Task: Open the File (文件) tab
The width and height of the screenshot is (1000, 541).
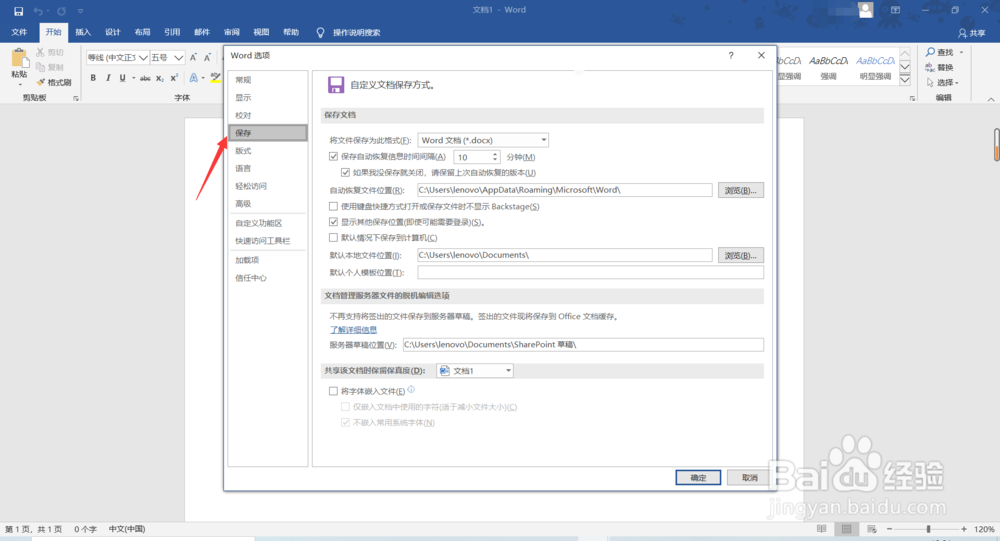Action: click(x=19, y=33)
